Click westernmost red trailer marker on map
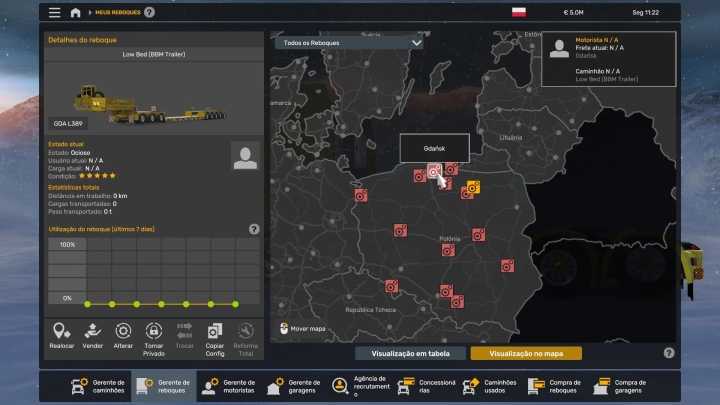The width and height of the screenshot is (720, 405). pos(361,196)
